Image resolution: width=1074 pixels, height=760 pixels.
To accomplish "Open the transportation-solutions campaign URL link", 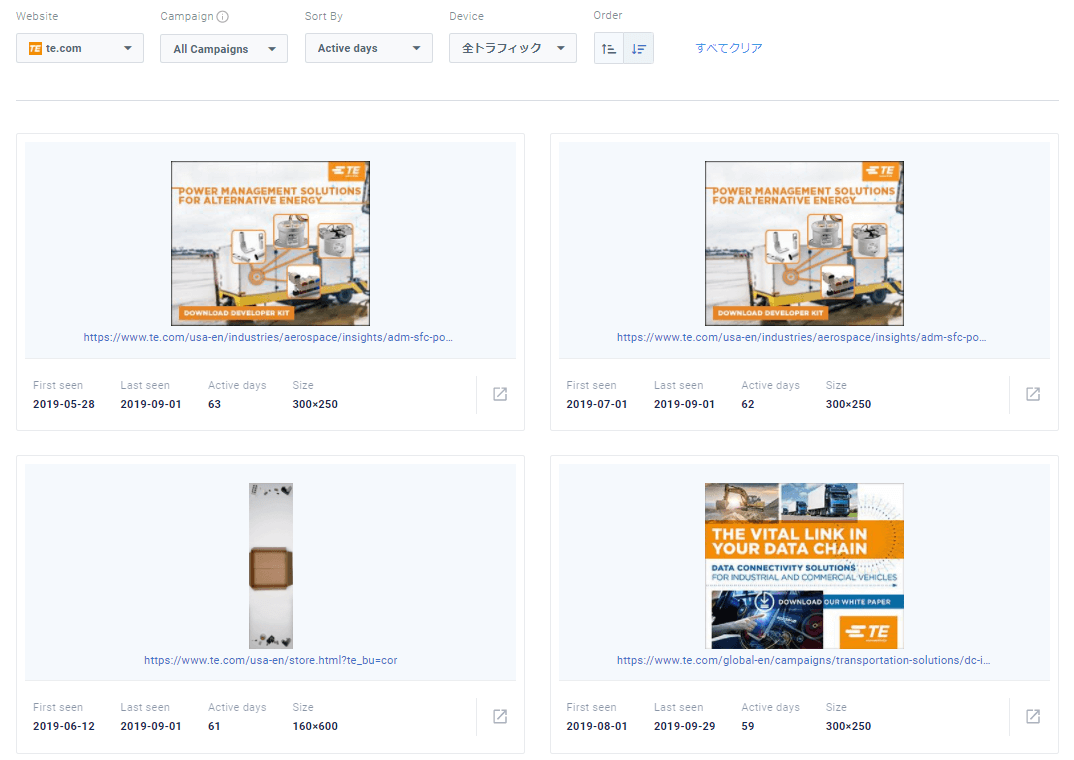I will point(804,660).
